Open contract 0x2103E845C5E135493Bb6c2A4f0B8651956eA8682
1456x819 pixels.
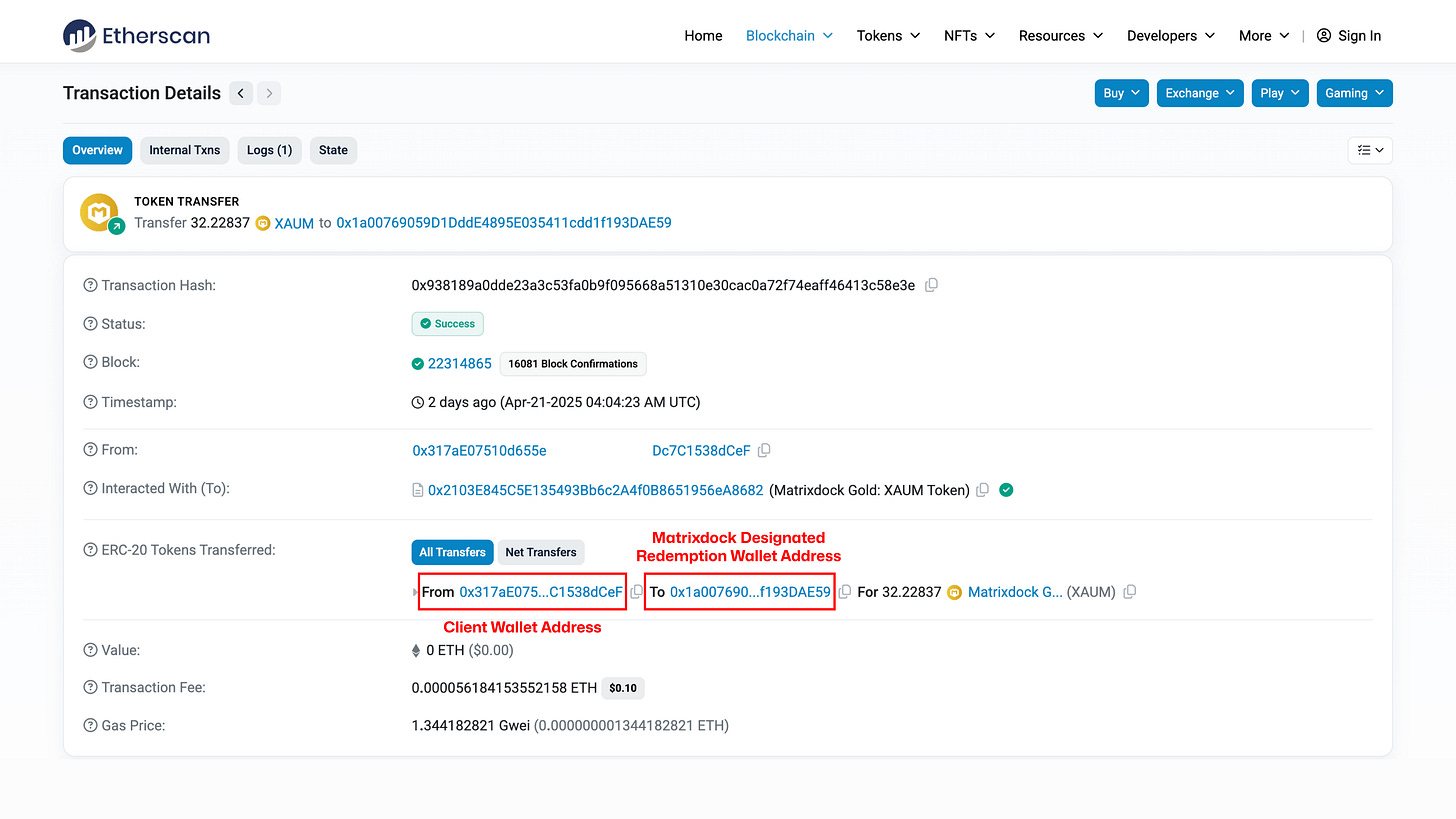click(596, 490)
